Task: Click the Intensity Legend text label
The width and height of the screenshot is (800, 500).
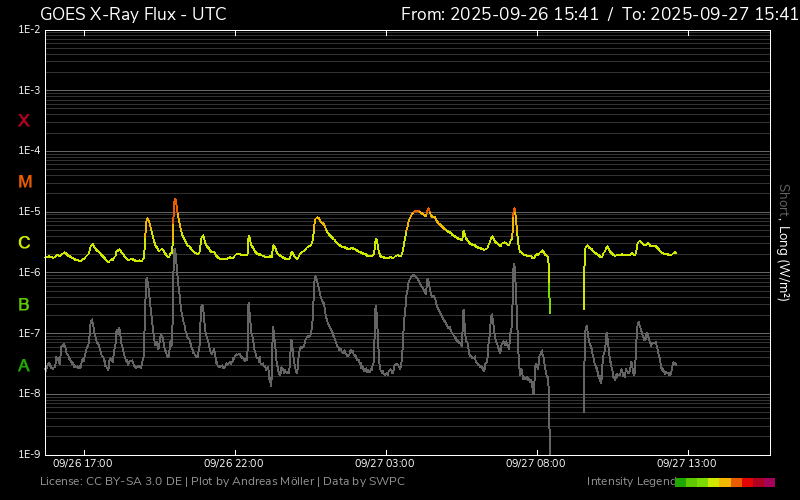Action: (629, 482)
